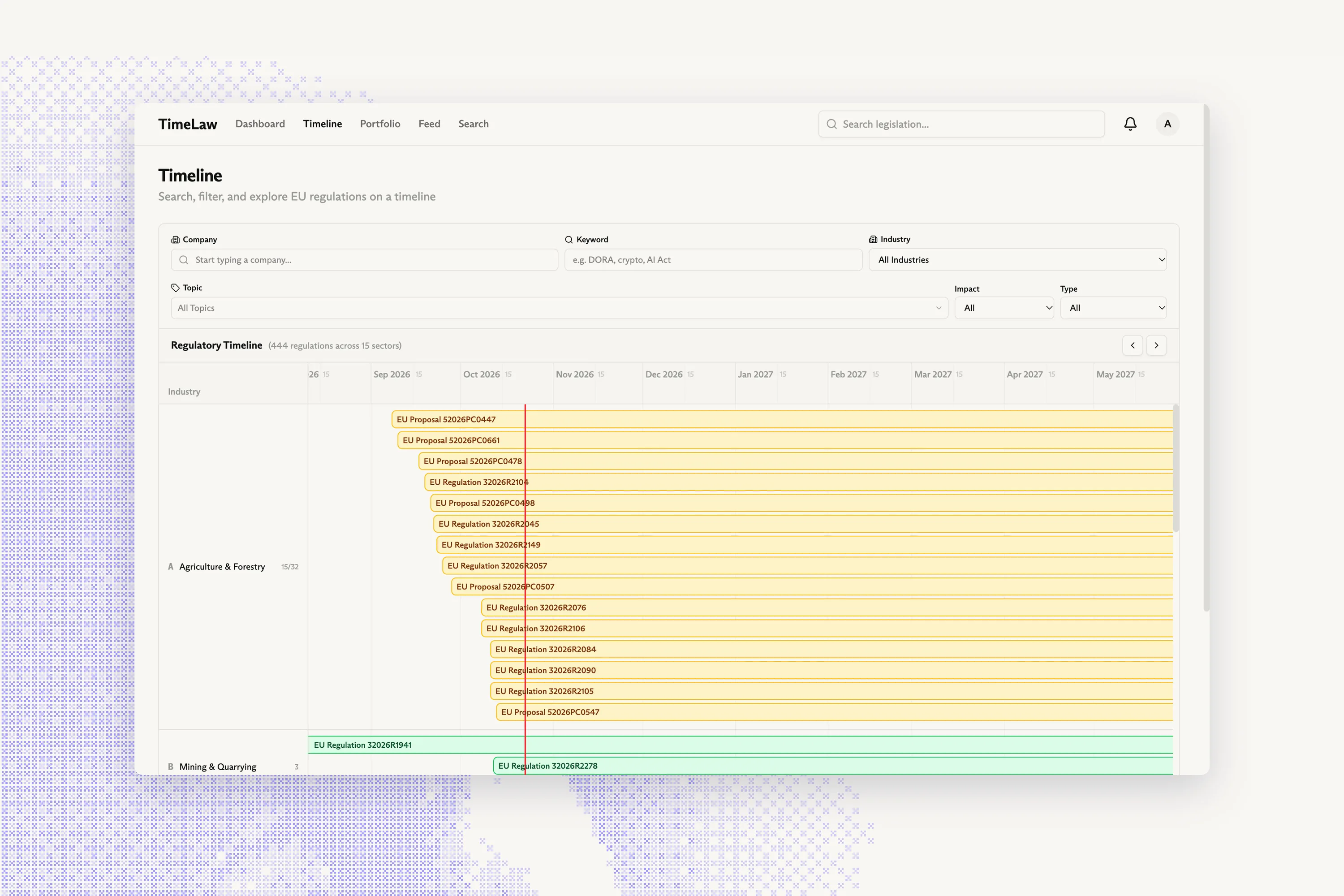Click the TimeLaw logo

(x=187, y=124)
